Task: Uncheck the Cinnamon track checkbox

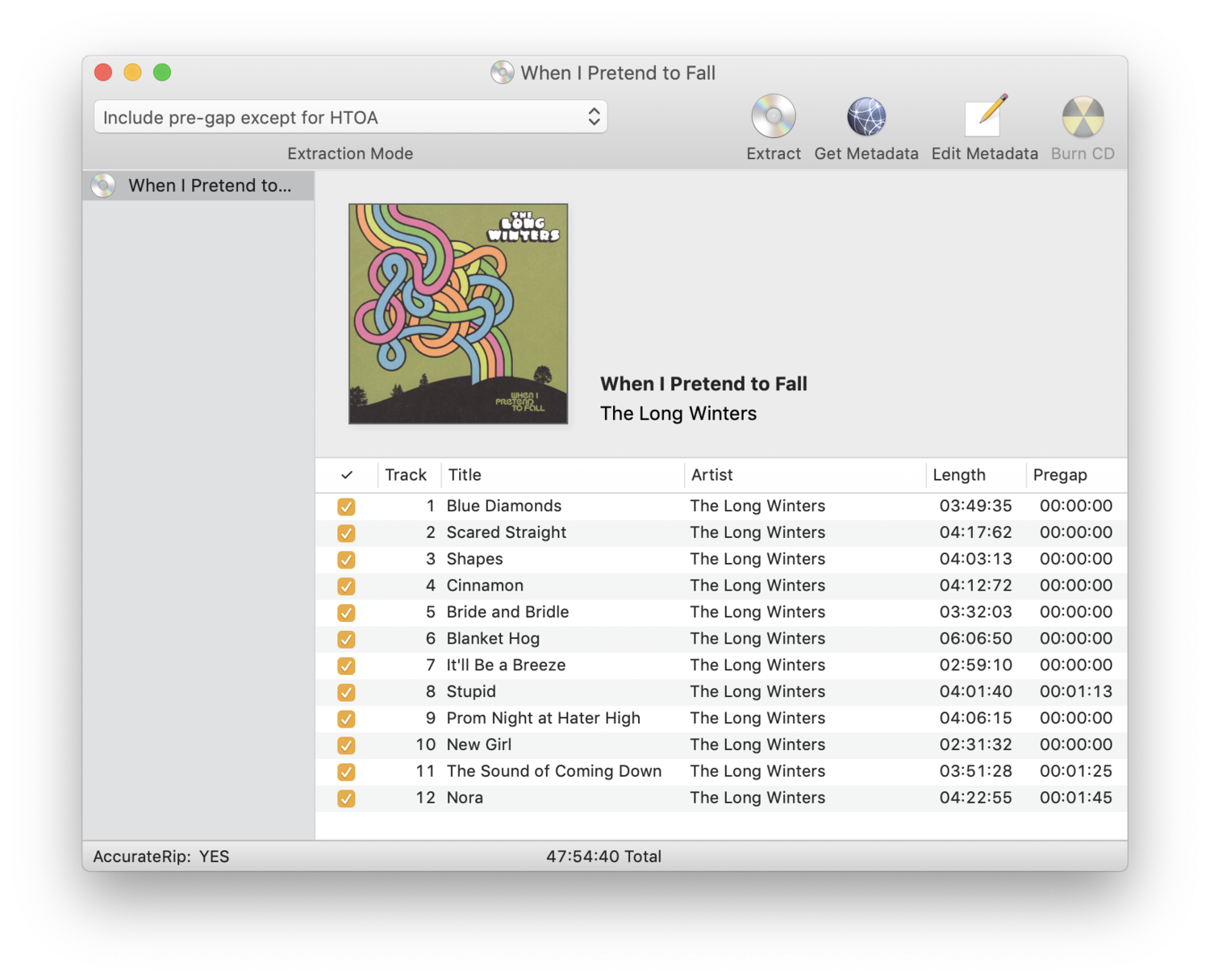Action: click(x=346, y=586)
